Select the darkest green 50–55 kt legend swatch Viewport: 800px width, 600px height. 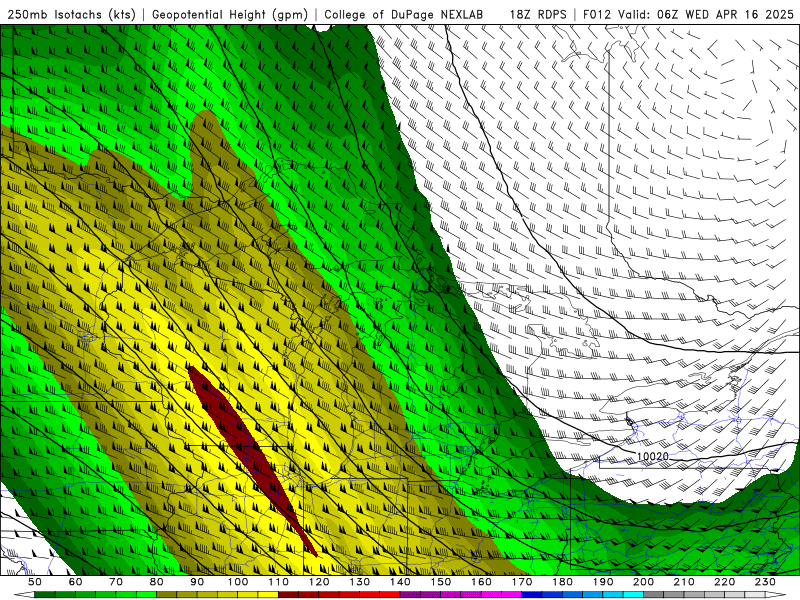(45, 594)
